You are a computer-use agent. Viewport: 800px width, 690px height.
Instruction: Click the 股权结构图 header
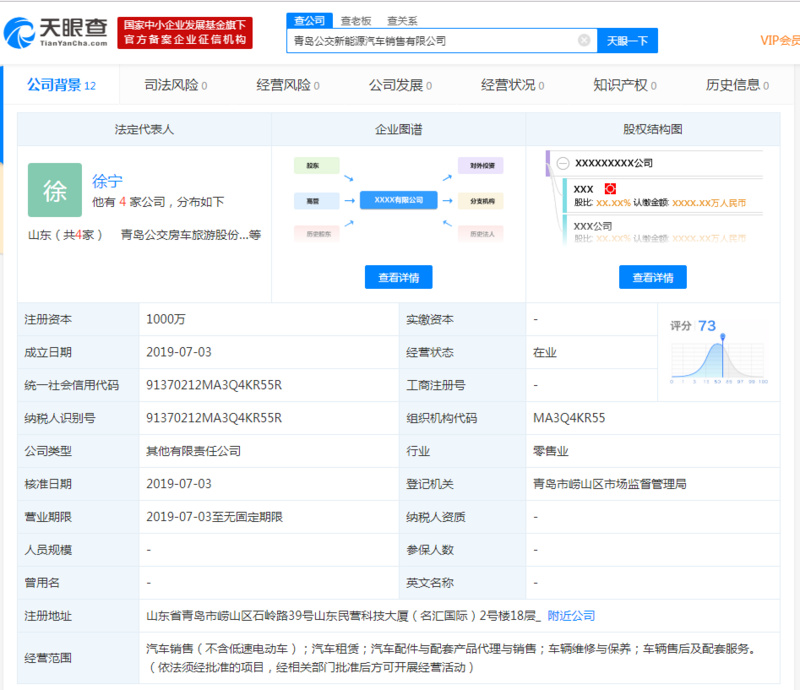[x=653, y=130]
